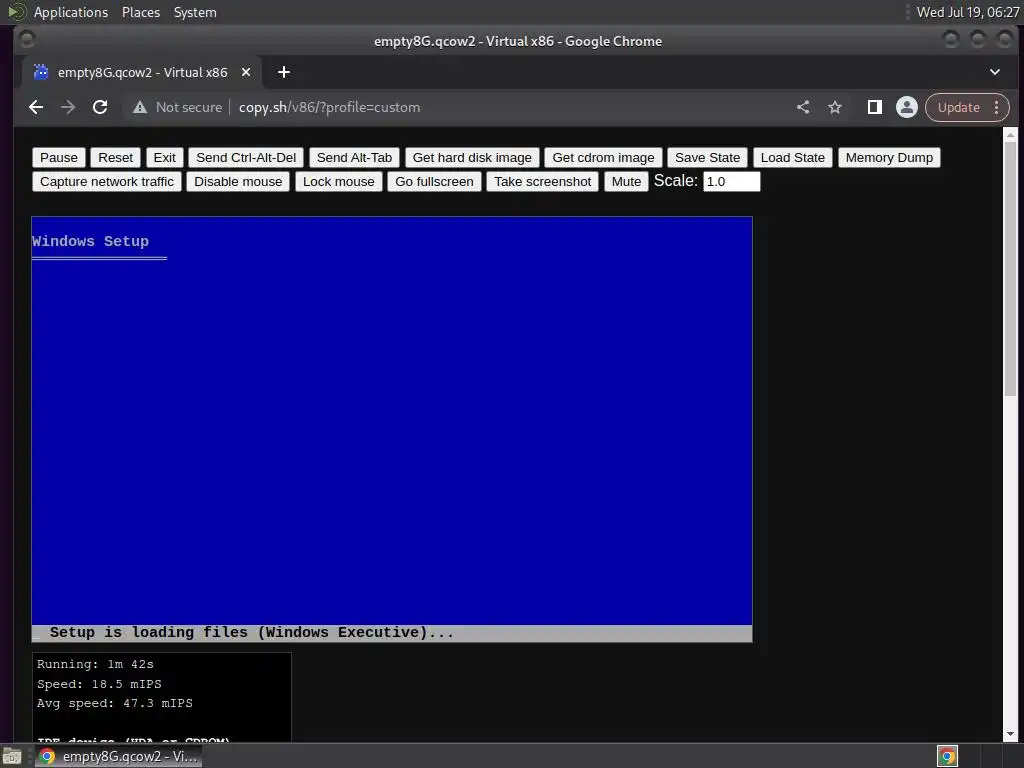Expand the tab search chevron
The height and width of the screenshot is (768, 1024).
[x=995, y=72]
